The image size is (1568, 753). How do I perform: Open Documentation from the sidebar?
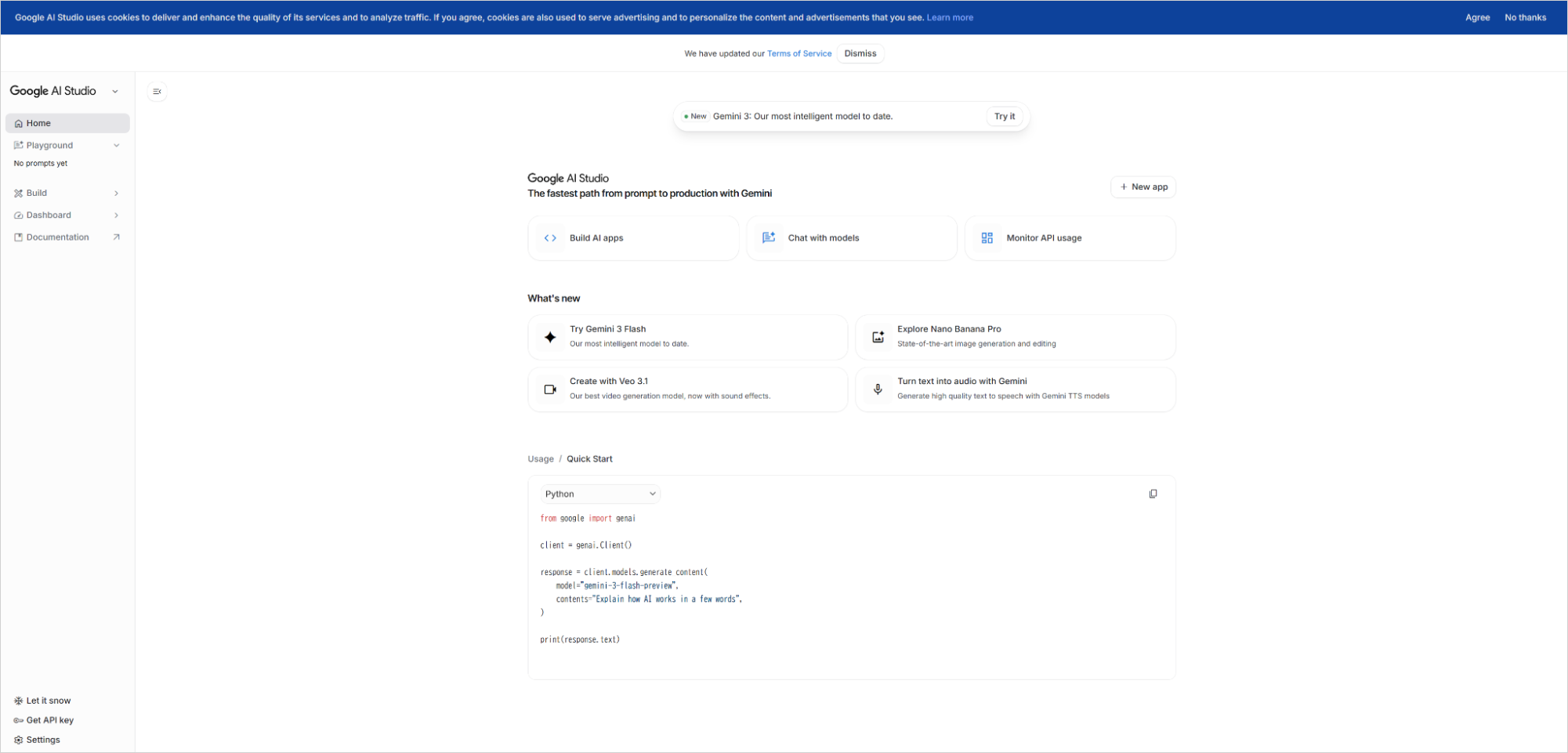click(x=57, y=237)
